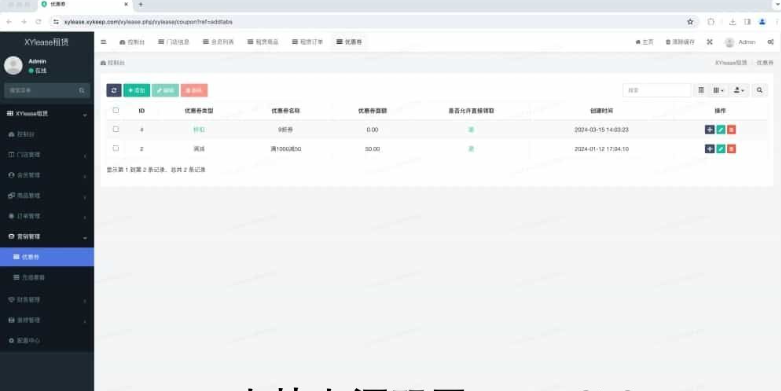Click the magnifier advanced search button
The height and width of the screenshot is (391, 781).
[x=760, y=90]
